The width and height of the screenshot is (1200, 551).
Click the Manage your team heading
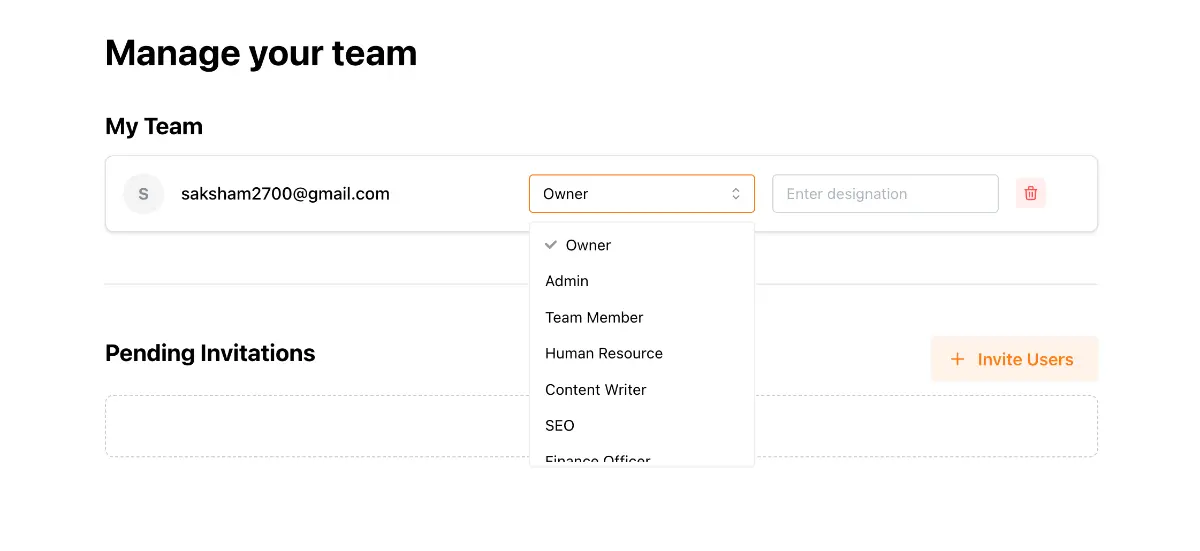coord(261,53)
